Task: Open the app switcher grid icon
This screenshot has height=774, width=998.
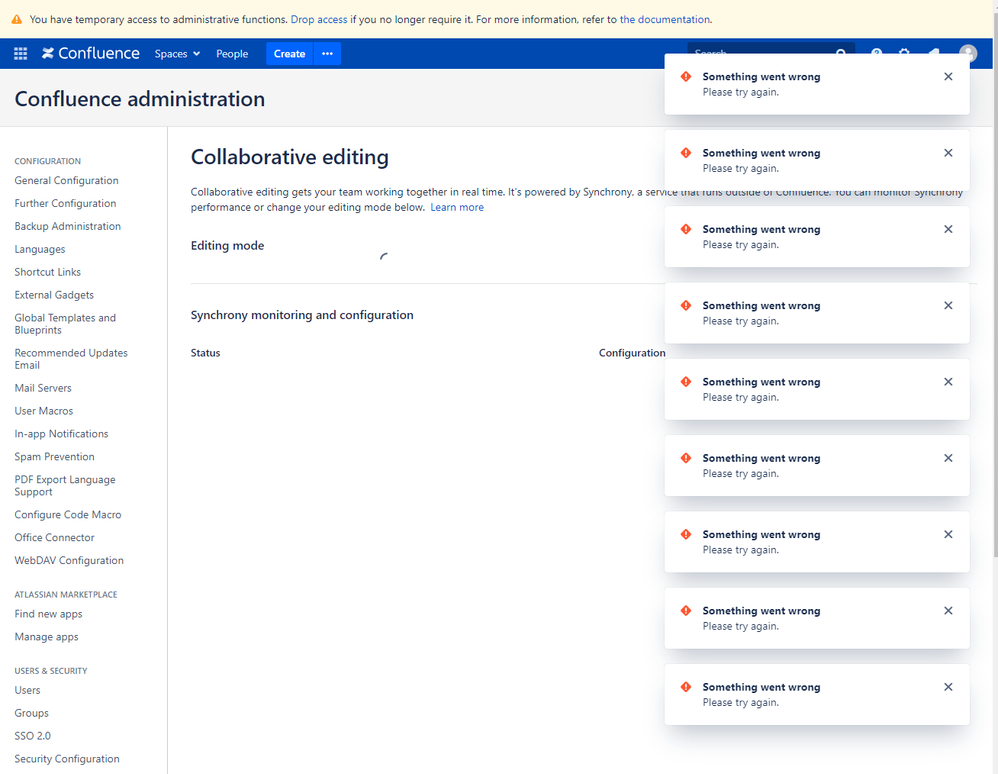Action: click(20, 53)
